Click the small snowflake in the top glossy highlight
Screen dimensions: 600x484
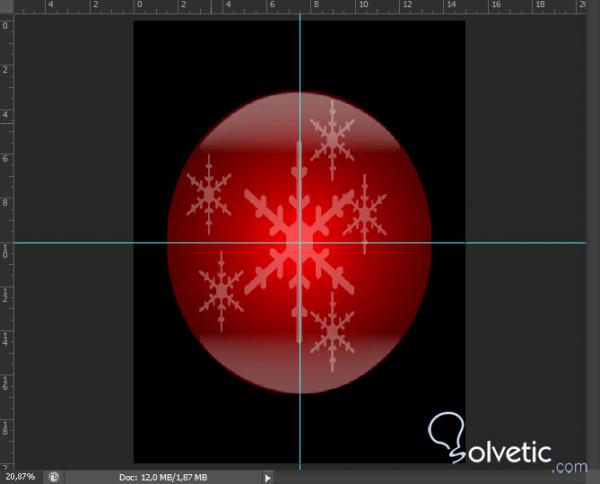click(x=332, y=140)
